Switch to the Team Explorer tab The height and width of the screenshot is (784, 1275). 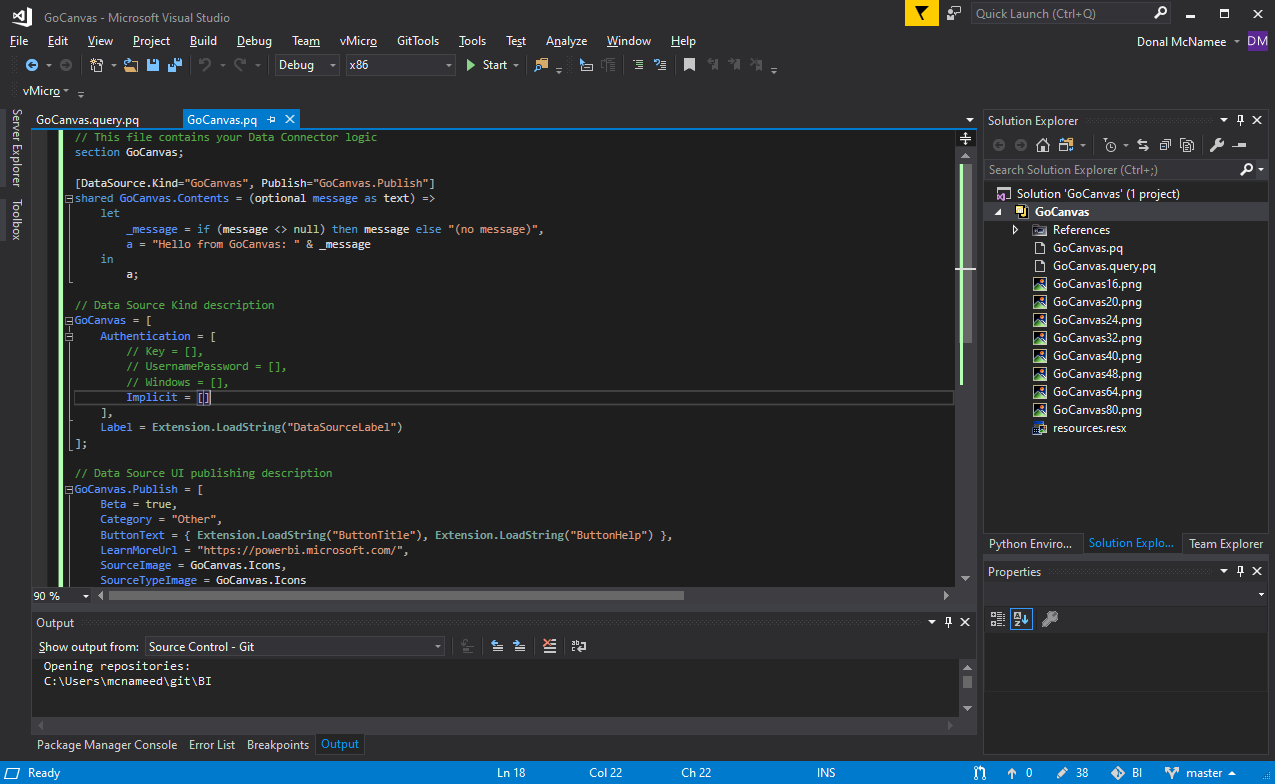tap(1225, 544)
